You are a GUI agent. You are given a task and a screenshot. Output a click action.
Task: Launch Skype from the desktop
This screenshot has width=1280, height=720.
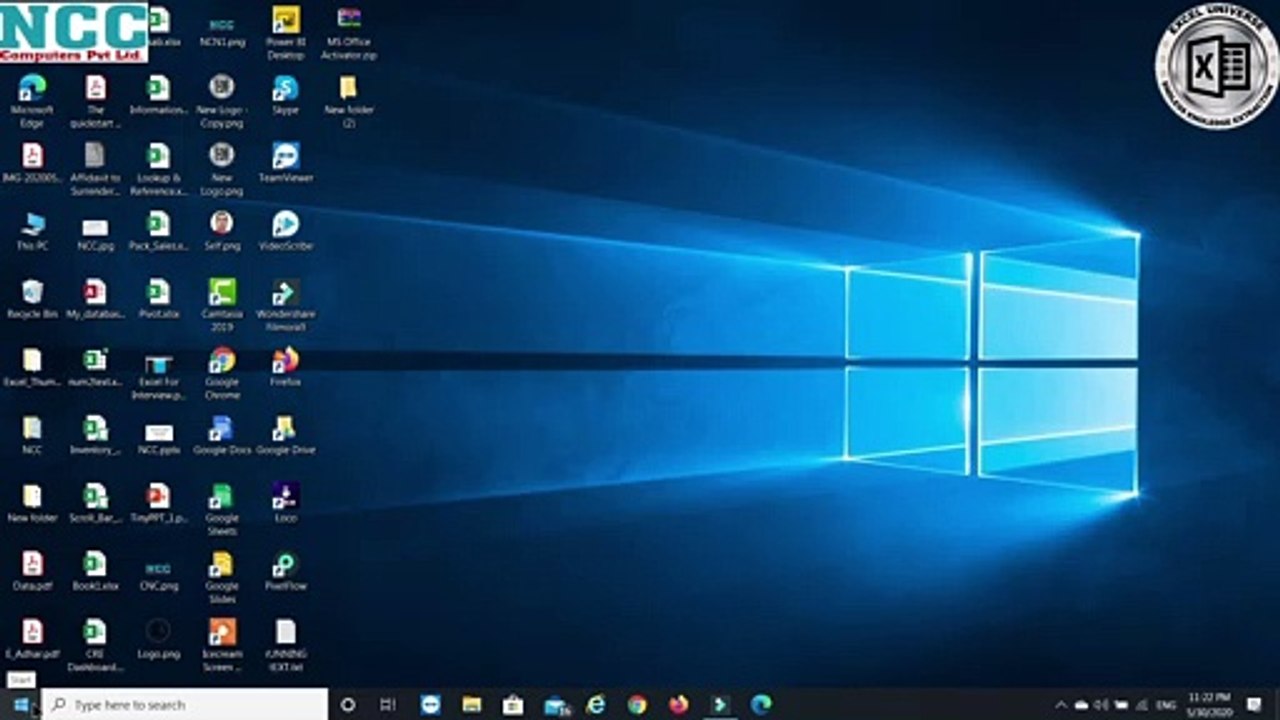point(285,95)
